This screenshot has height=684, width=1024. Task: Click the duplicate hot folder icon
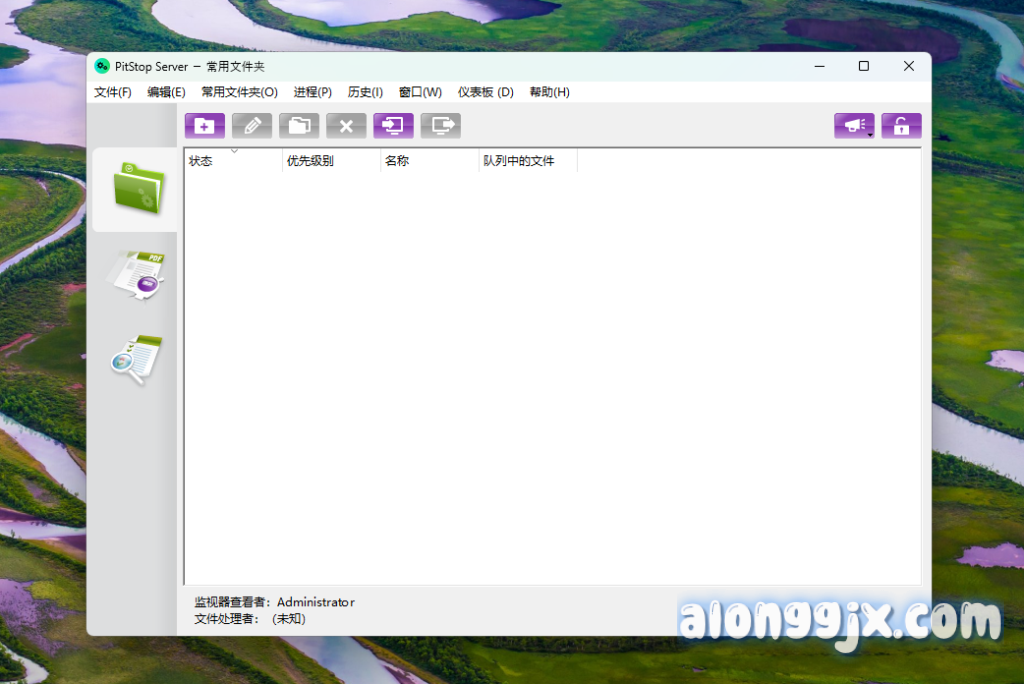point(299,126)
